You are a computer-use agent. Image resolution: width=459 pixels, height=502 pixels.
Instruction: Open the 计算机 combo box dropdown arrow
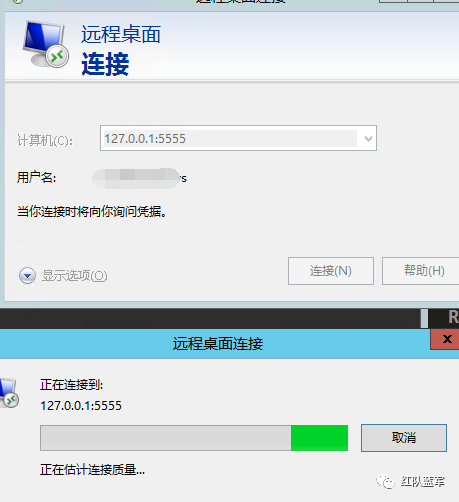[x=368, y=138]
